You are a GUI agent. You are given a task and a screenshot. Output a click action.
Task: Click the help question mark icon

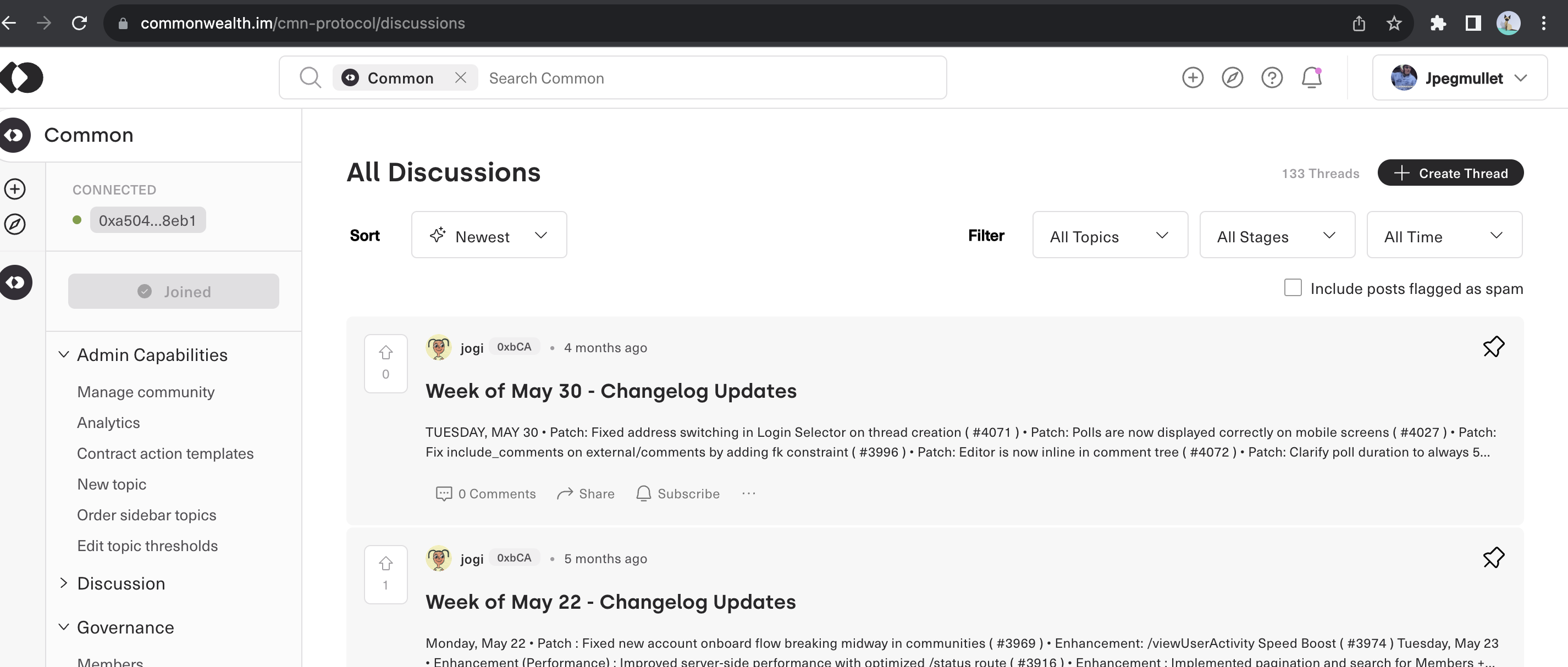pyautogui.click(x=1272, y=78)
